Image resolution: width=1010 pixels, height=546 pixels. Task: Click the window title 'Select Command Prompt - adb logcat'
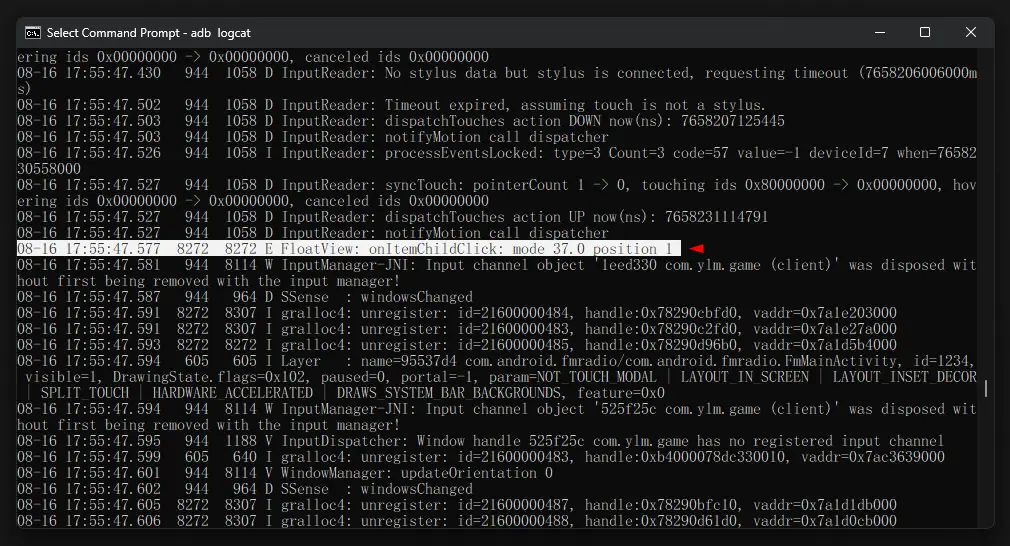point(148,33)
